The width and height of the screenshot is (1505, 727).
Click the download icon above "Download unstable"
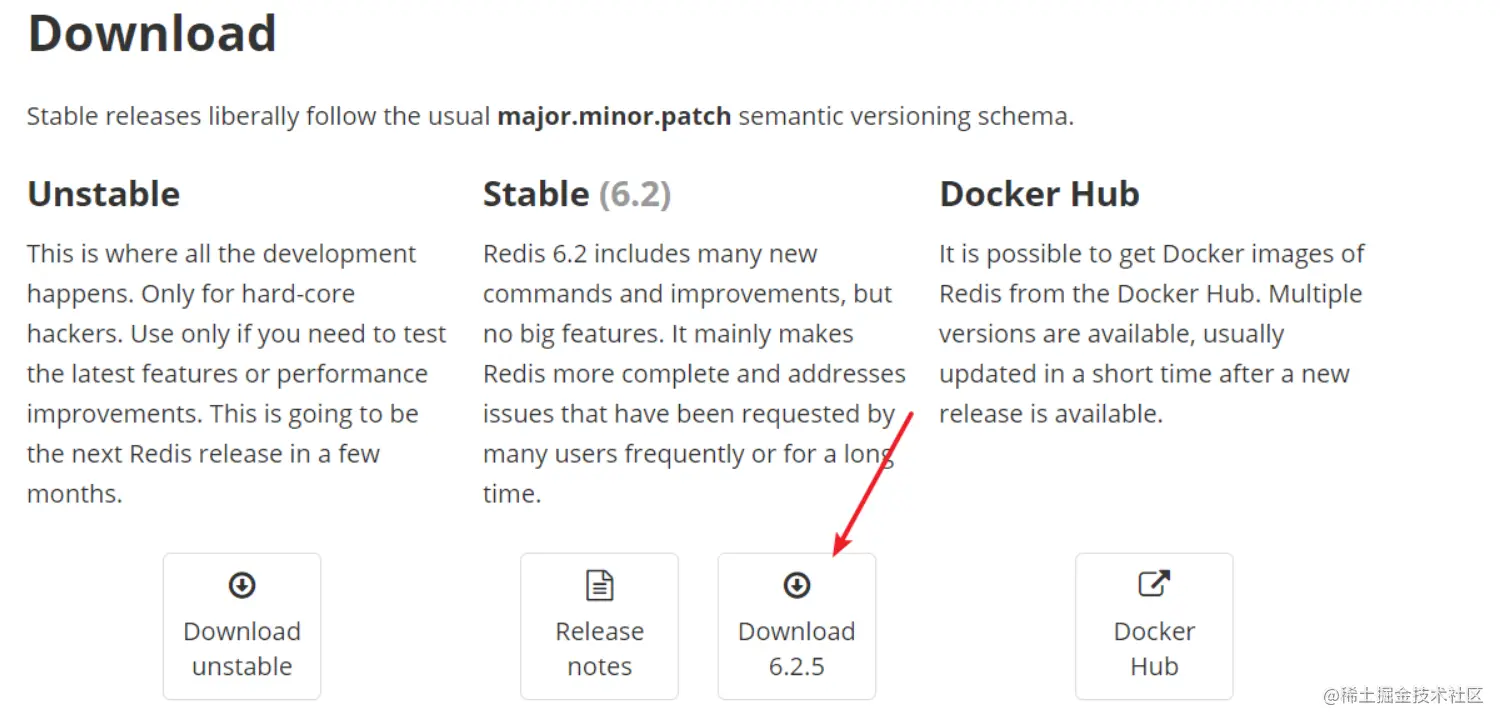tap(242, 585)
